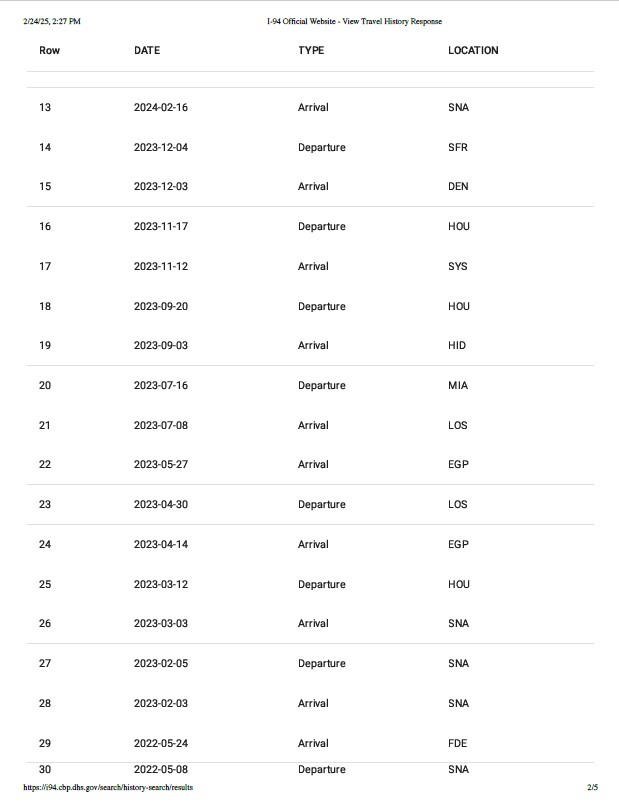Open the i94.cbp.dhs.gov URL in the footer
This screenshot has height=808, width=619.
point(108,787)
